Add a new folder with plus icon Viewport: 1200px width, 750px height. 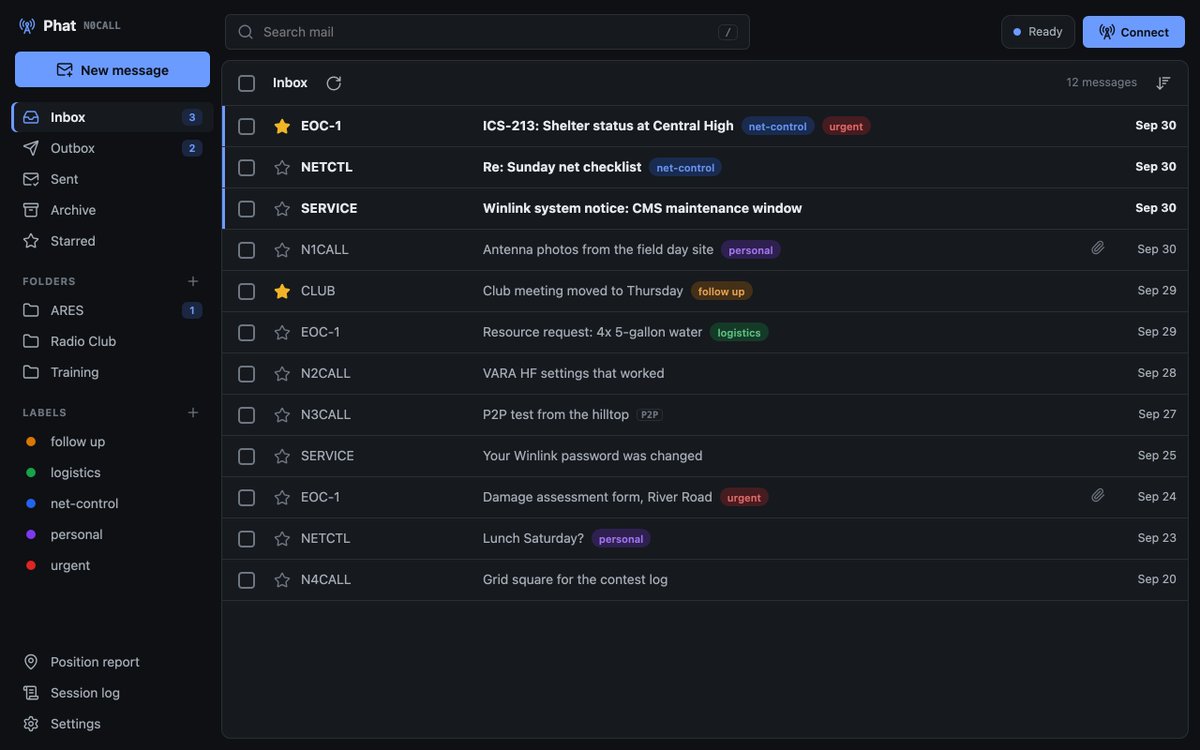click(193, 281)
